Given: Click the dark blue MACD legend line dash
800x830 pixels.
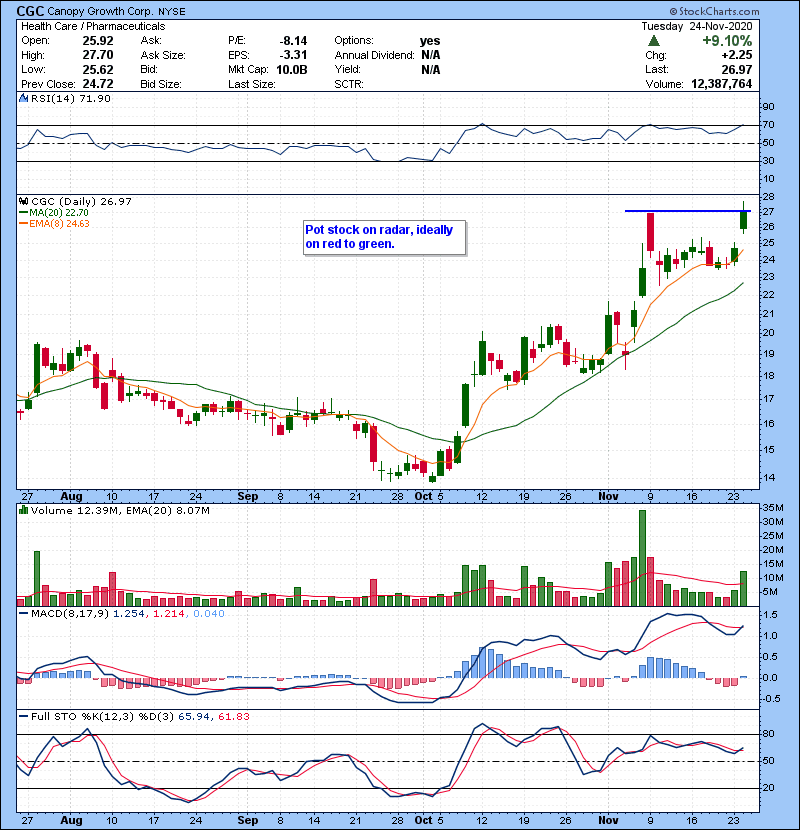Looking at the screenshot, I should (23, 614).
